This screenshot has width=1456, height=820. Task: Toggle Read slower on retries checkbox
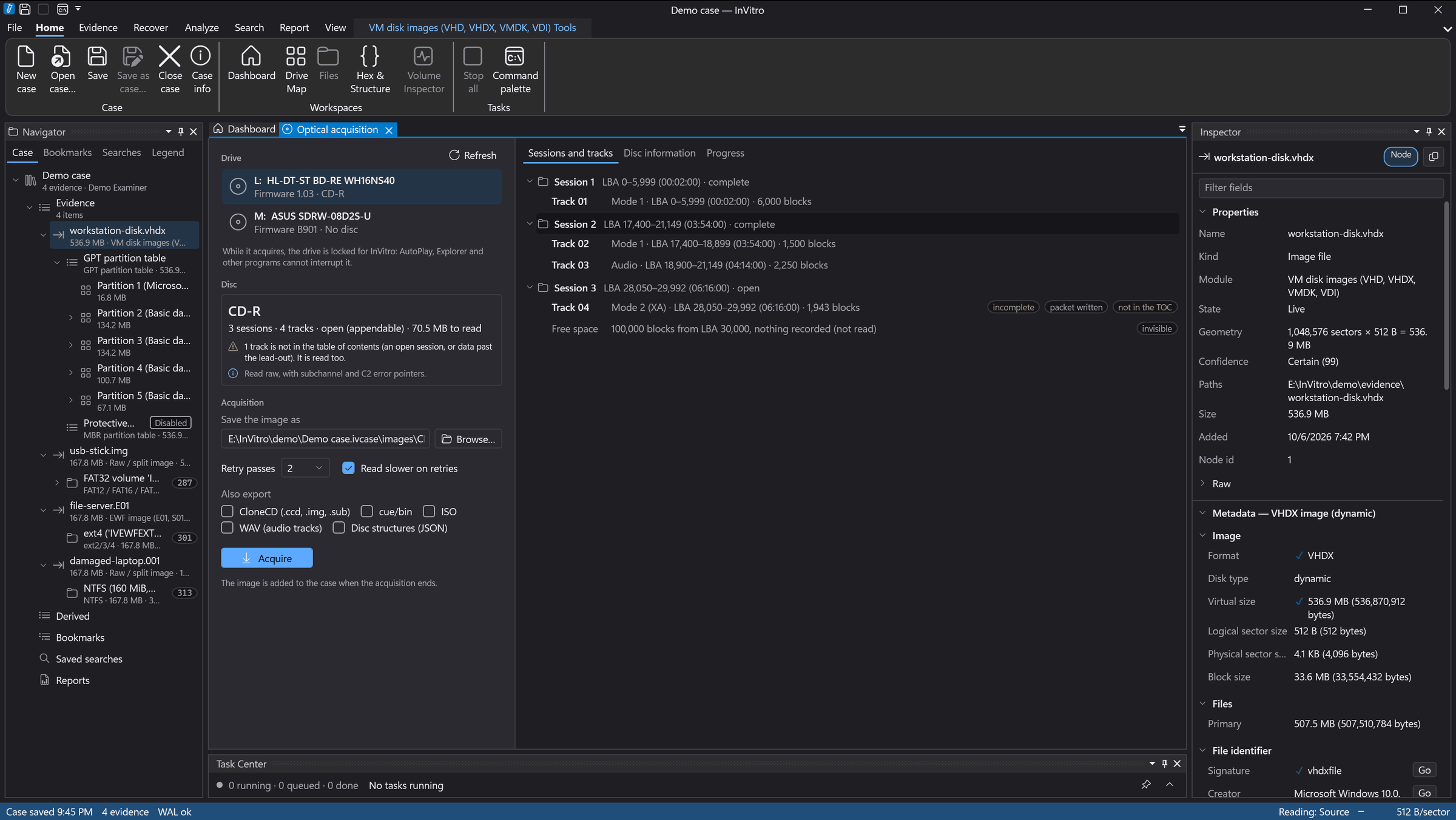click(348, 468)
